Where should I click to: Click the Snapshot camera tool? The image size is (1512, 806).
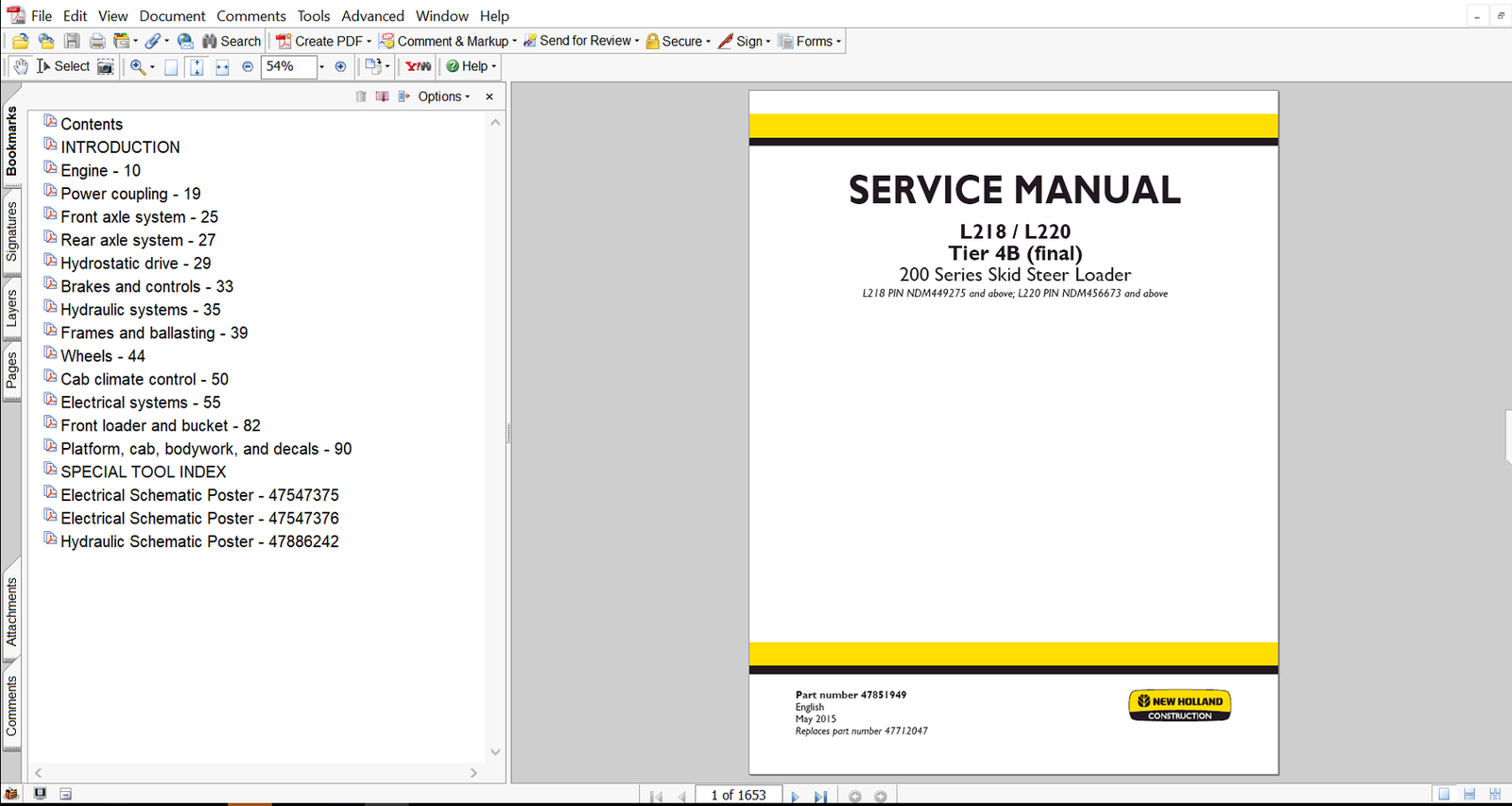coord(106,66)
